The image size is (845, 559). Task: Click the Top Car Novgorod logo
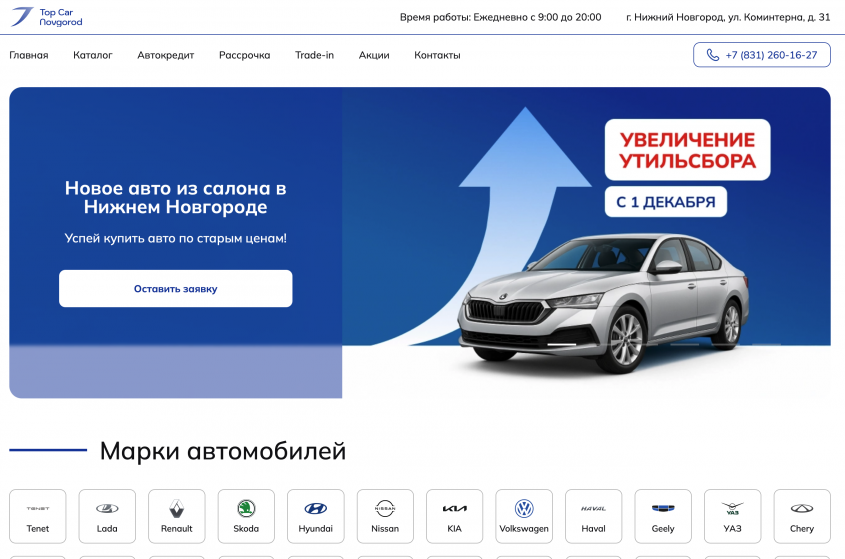47,17
